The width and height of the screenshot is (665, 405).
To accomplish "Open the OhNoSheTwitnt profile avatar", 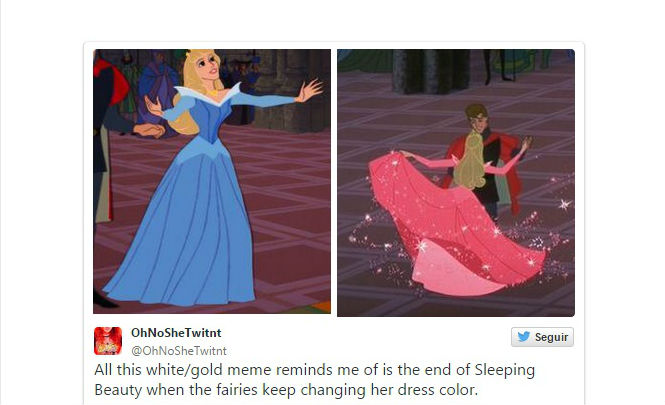I will (108, 341).
